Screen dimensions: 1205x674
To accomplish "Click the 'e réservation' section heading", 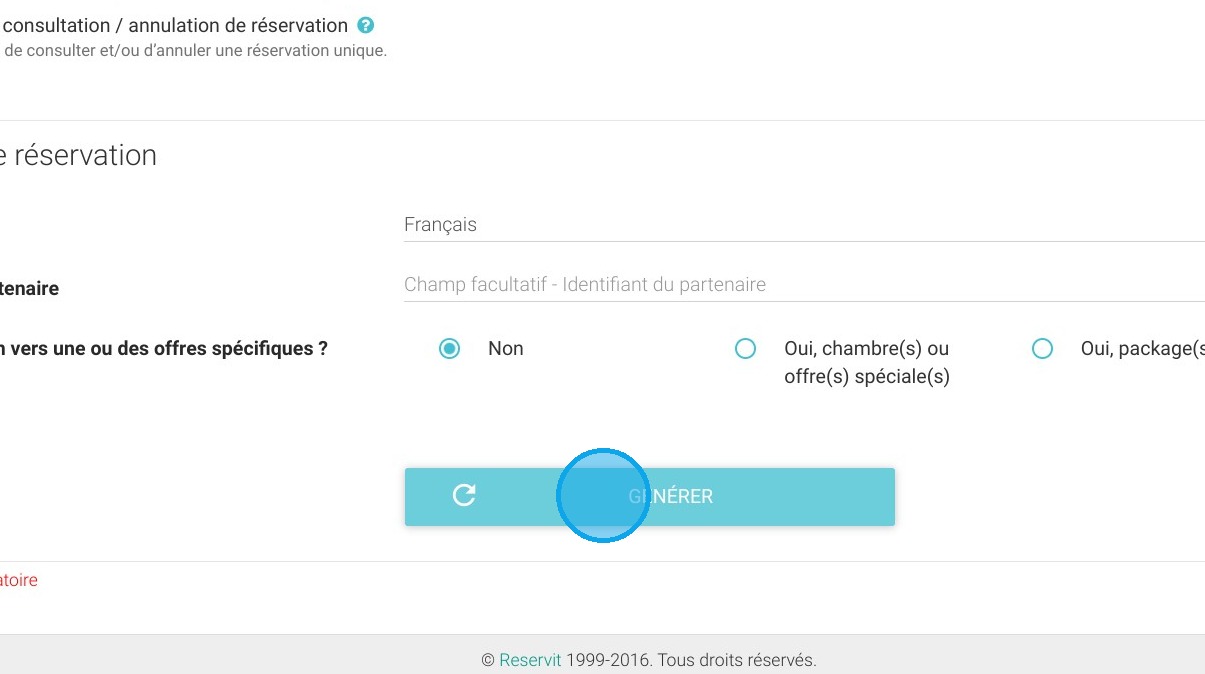I will pyautogui.click(x=78, y=156).
